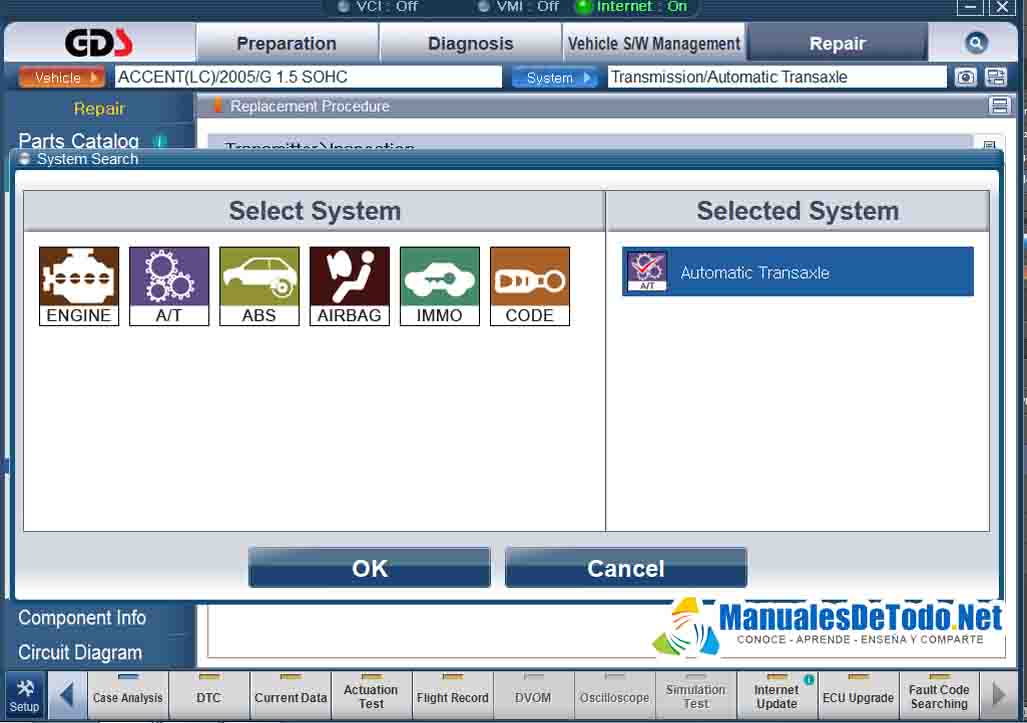This screenshot has height=723, width=1027.
Task: Pick the AIRBAG system icon
Action: pyautogui.click(x=349, y=286)
